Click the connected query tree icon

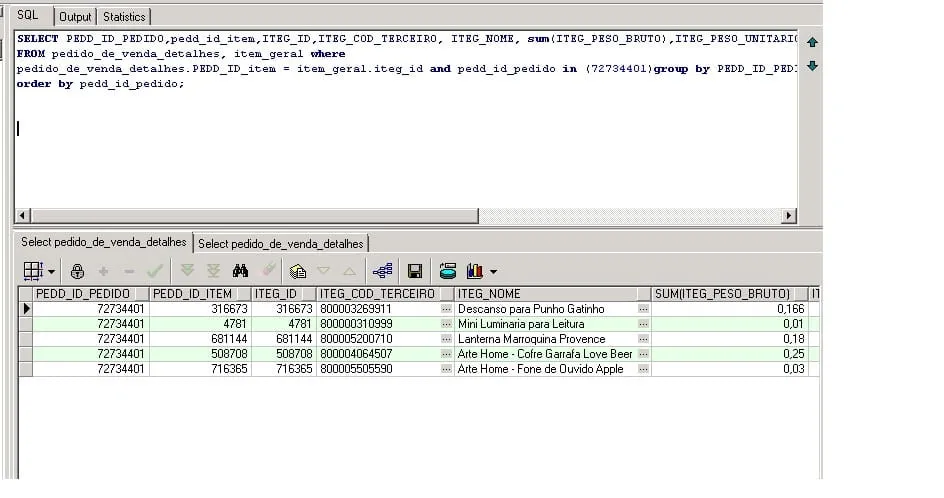(382, 271)
